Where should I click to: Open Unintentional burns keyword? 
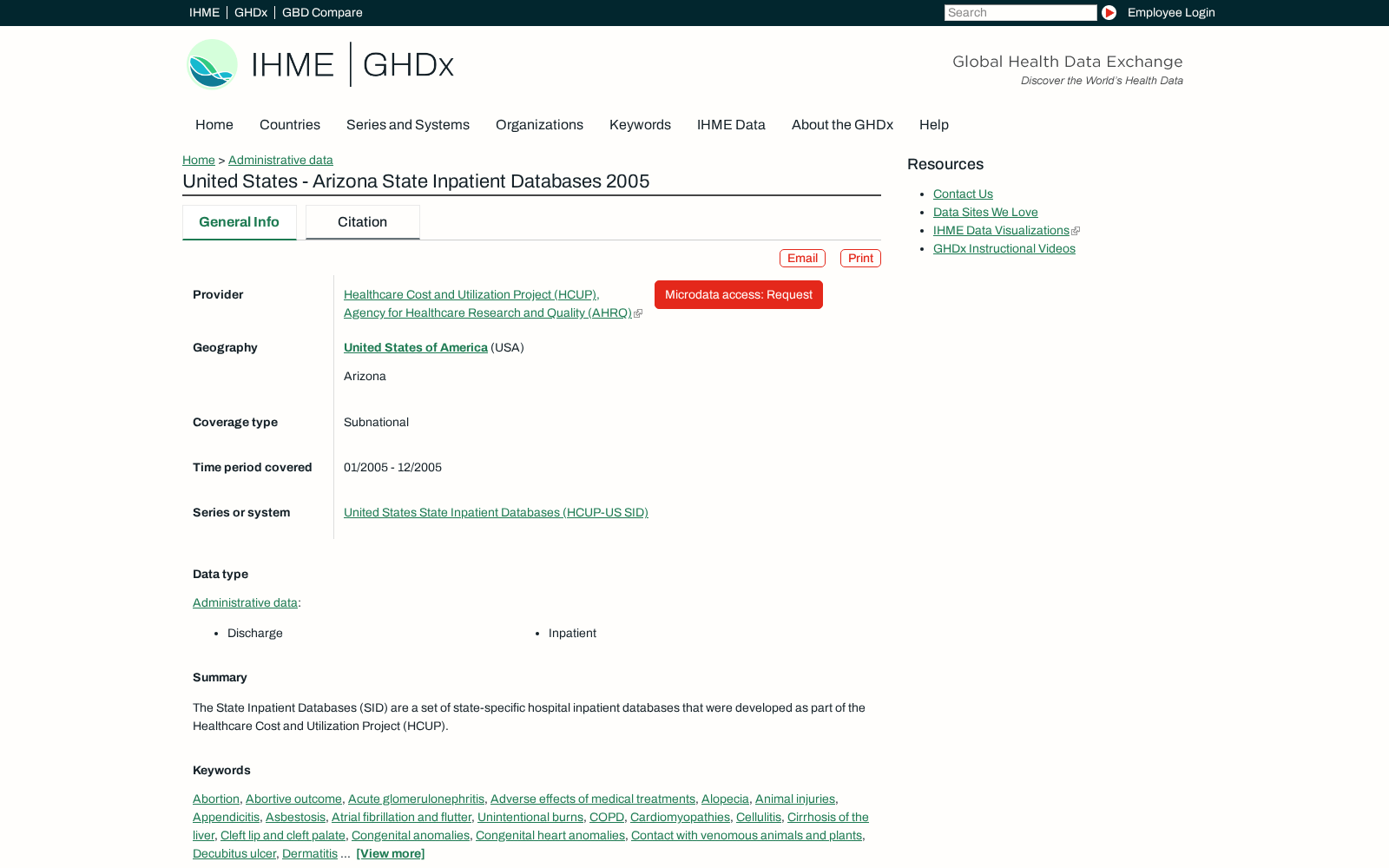coord(530,818)
